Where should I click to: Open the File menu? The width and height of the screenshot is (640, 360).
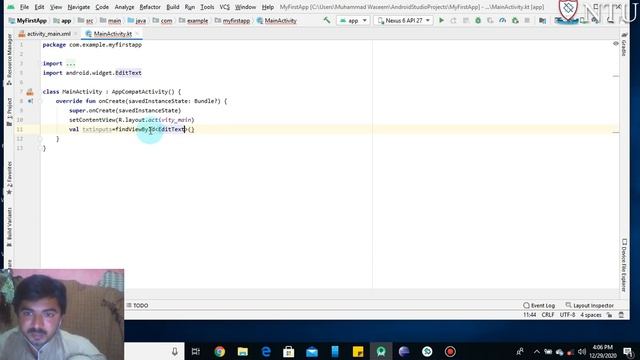pyautogui.click(x=24, y=7)
